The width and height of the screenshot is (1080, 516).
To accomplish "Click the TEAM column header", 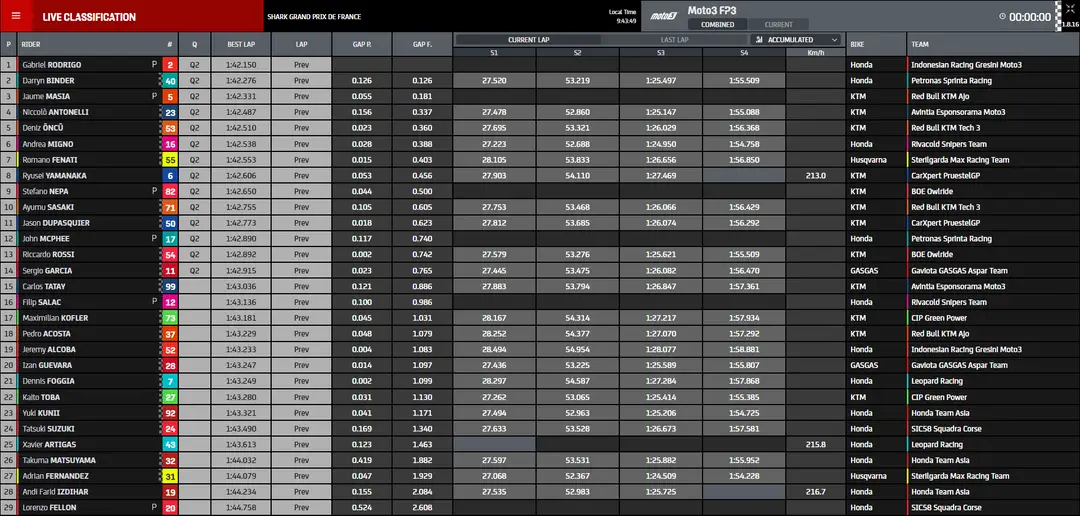I will pos(993,44).
